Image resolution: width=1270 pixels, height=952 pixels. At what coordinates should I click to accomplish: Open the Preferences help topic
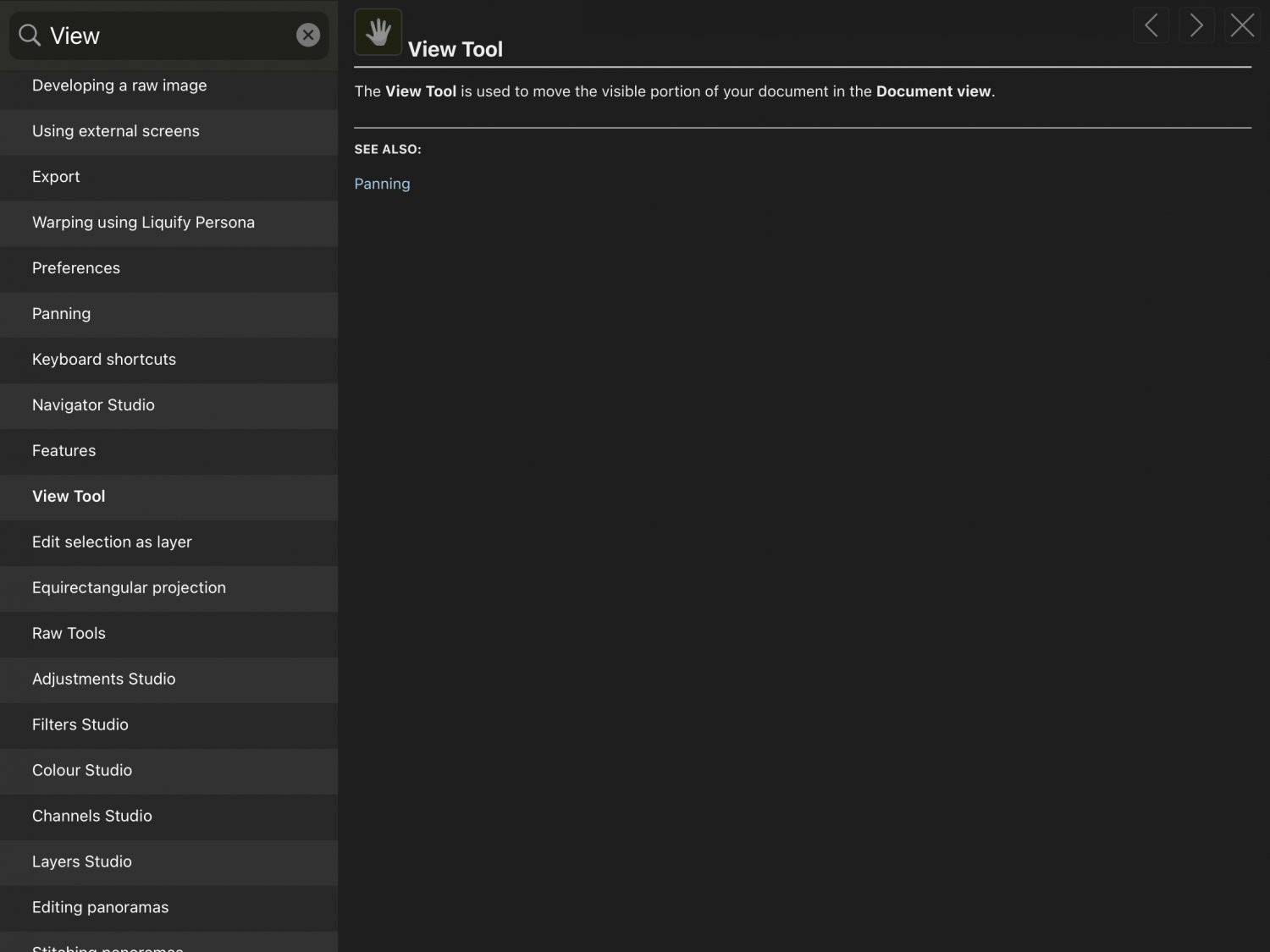click(76, 268)
